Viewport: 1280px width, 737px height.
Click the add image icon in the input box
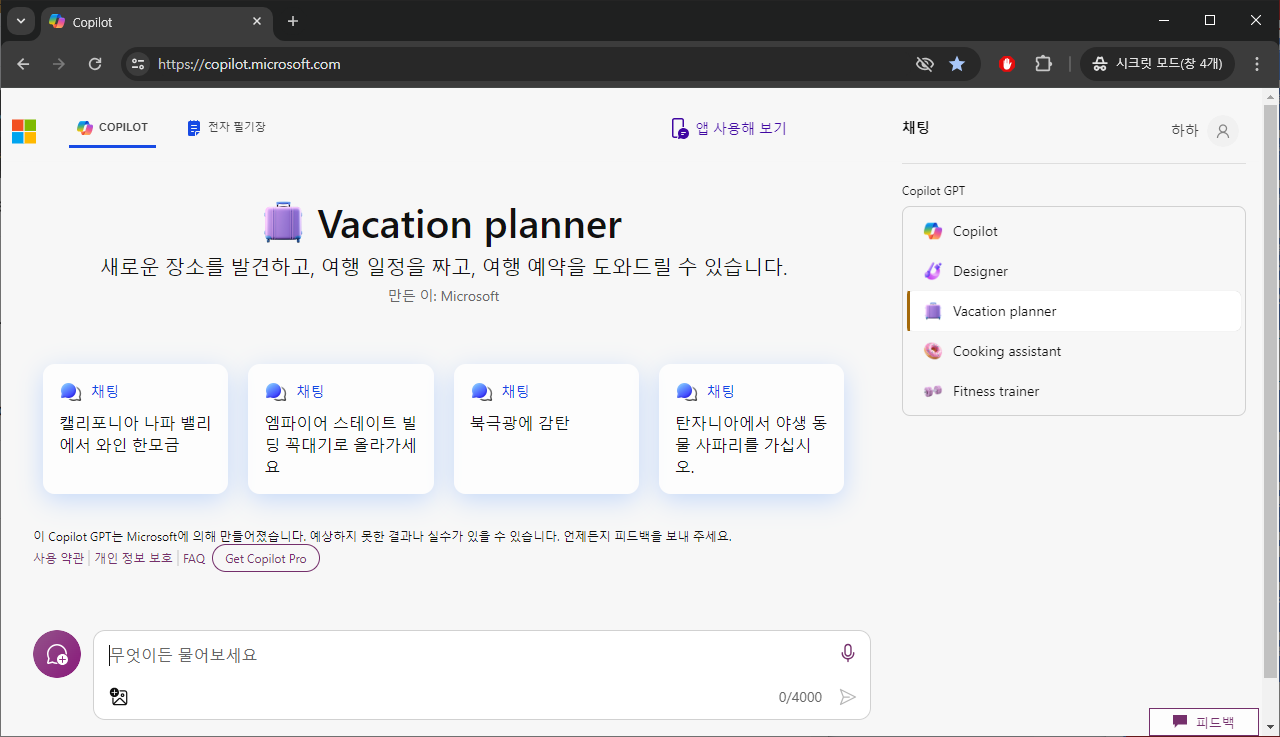119,697
